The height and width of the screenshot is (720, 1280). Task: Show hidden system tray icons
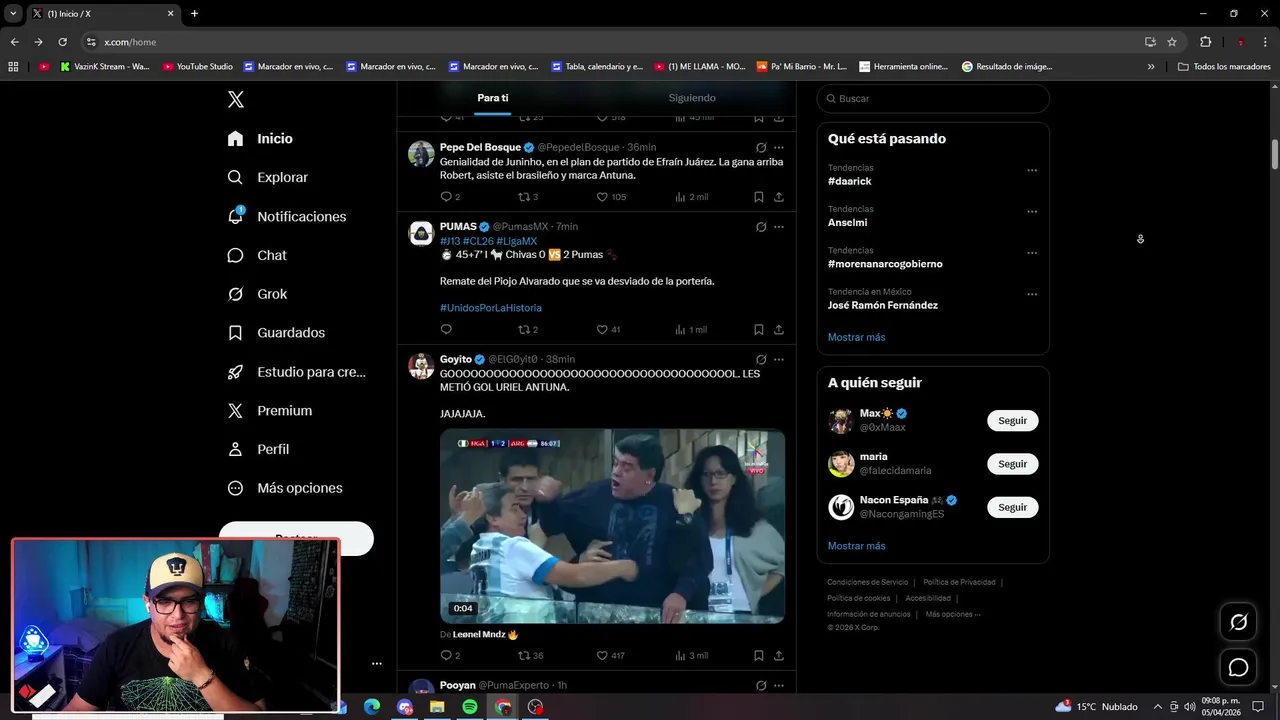click(1158, 707)
